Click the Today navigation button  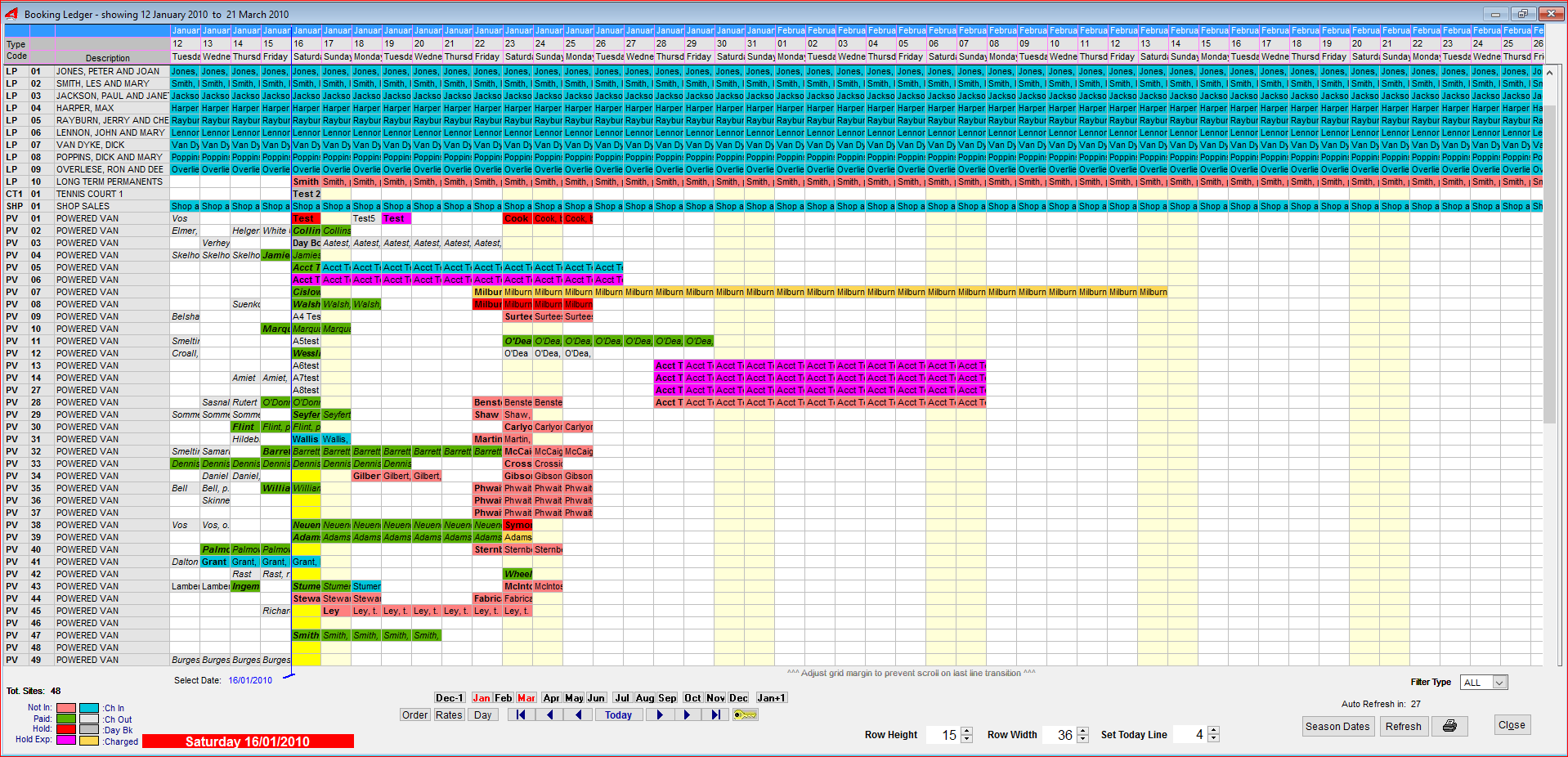point(618,715)
